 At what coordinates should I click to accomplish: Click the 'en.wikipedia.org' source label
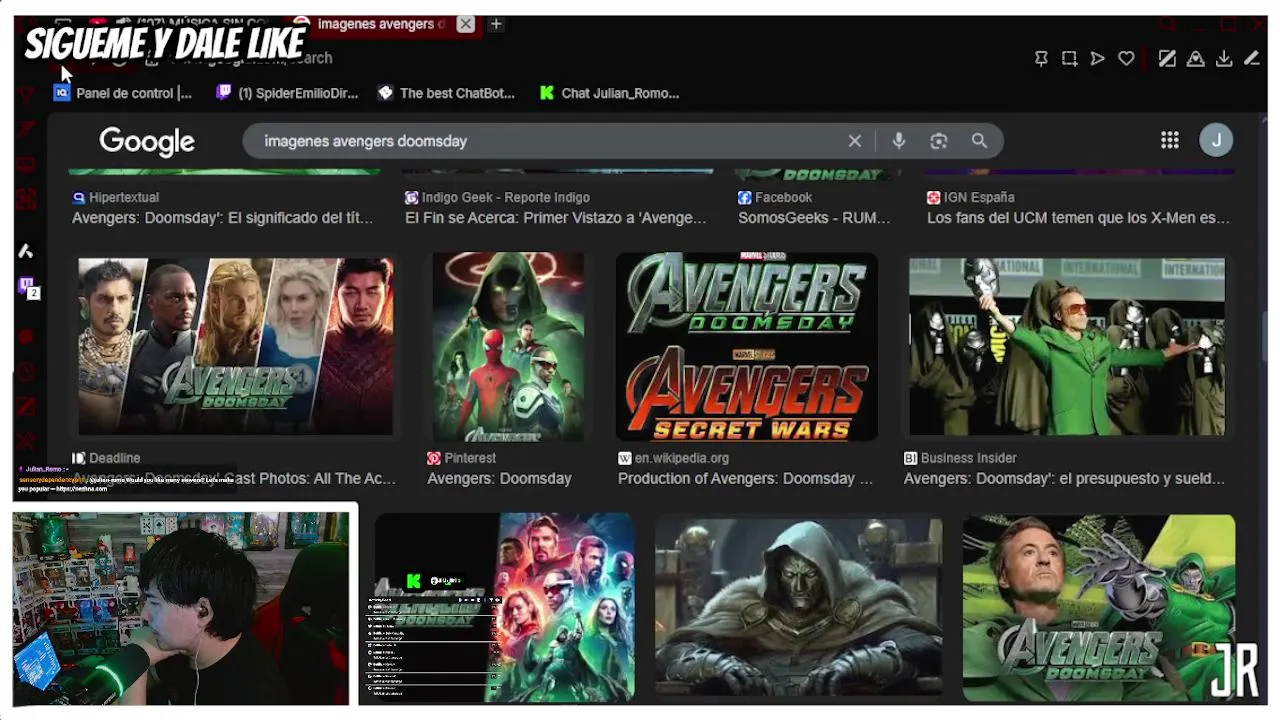click(682, 458)
